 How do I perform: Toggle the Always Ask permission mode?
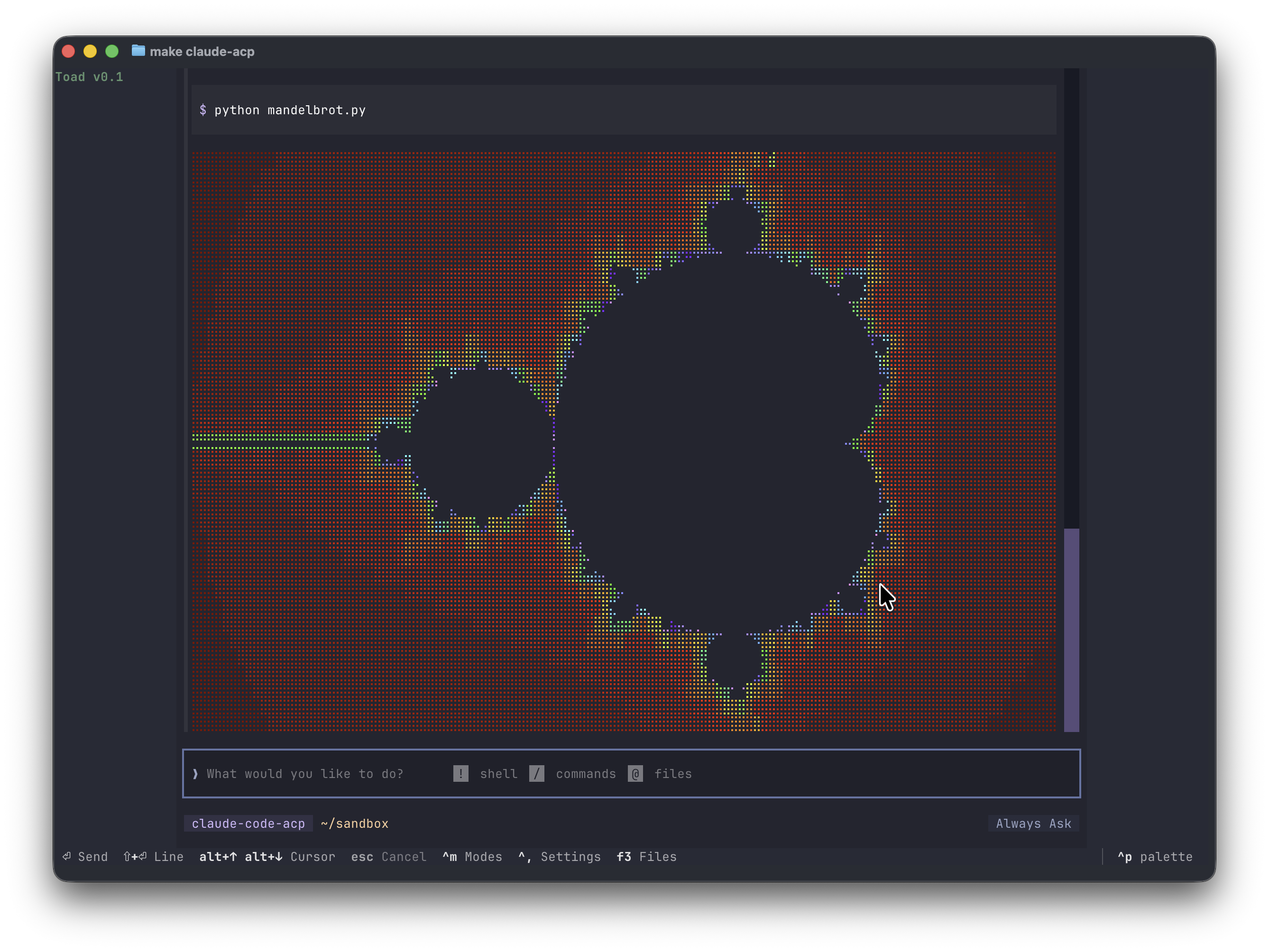pos(1033,823)
